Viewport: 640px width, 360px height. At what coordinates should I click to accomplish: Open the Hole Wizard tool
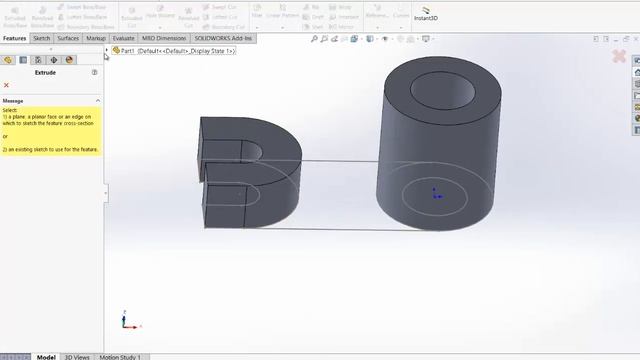click(160, 12)
